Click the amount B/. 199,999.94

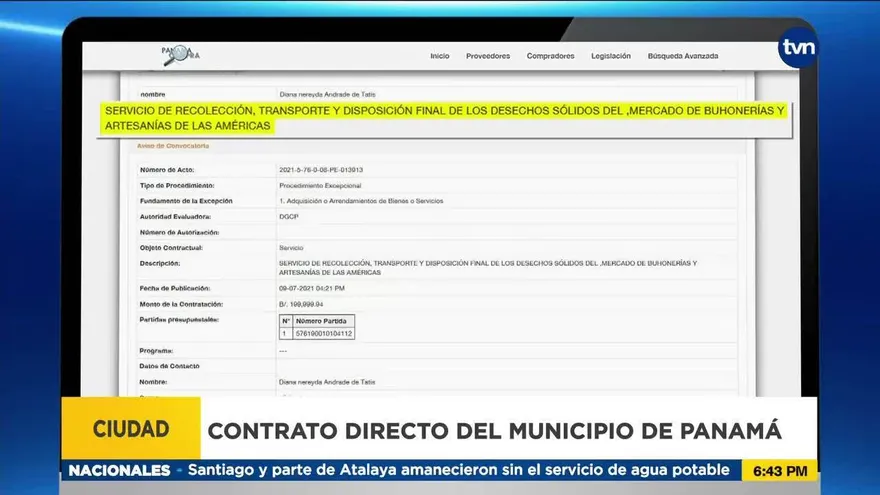tap(301, 304)
